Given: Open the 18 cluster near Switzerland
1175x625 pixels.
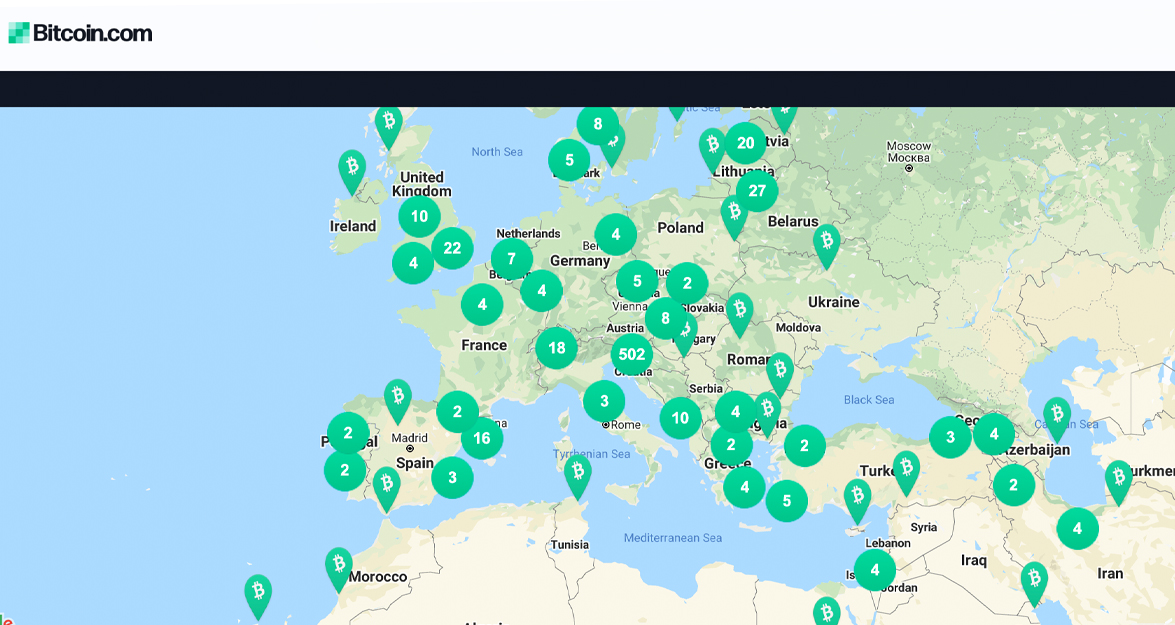Looking at the screenshot, I should (x=556, y=348).
